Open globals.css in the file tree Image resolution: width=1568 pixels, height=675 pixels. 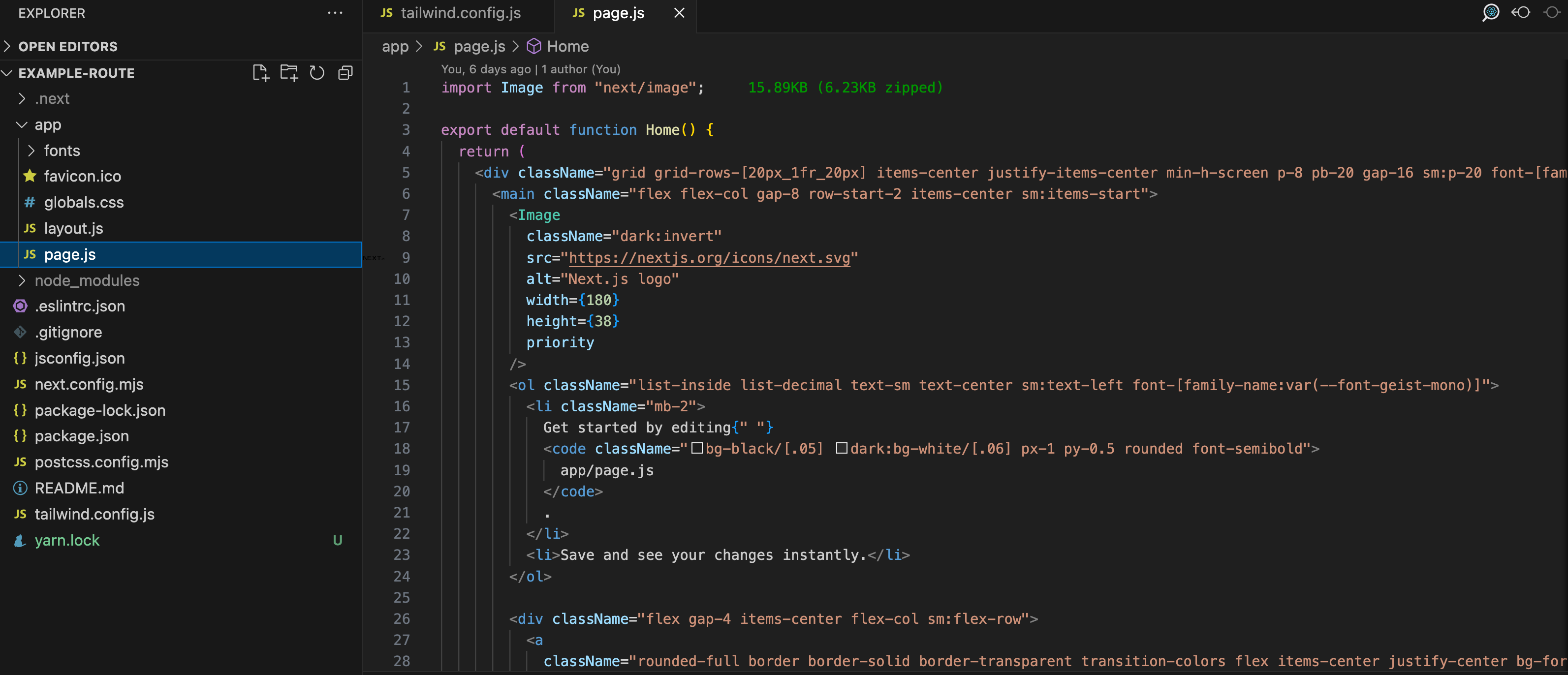83,202
